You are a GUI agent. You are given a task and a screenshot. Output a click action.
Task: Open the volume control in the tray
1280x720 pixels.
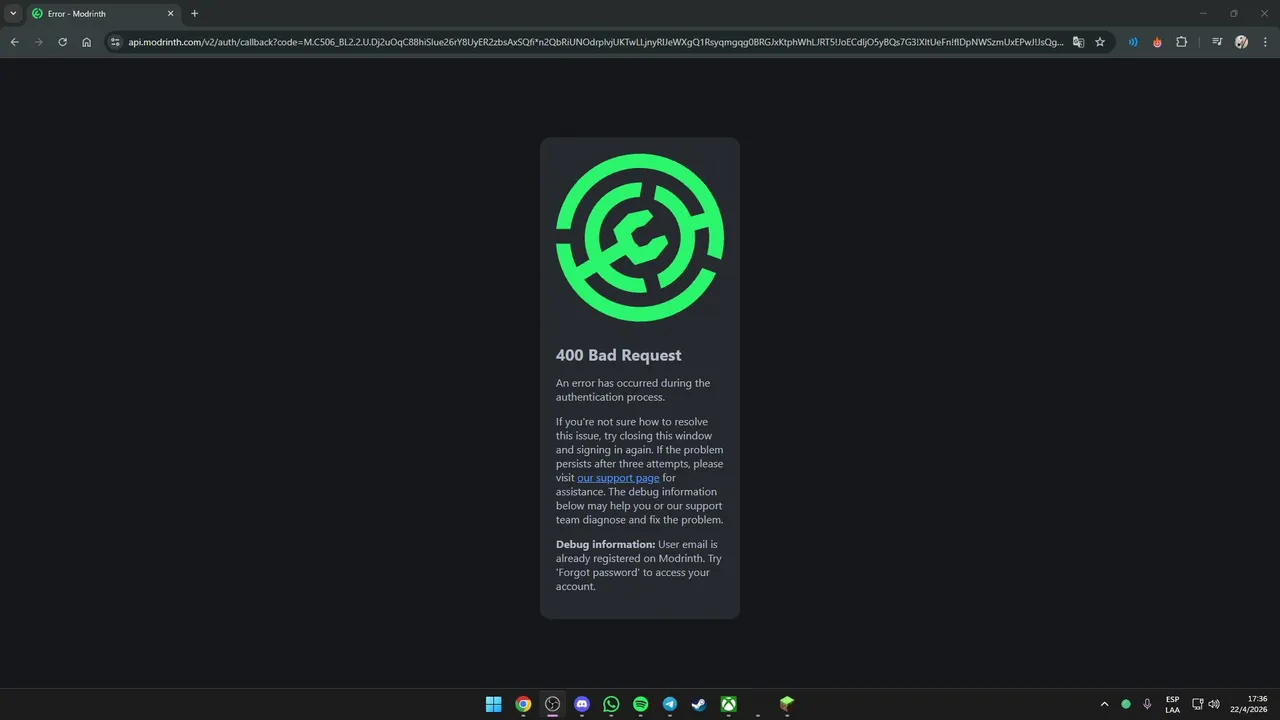point(1214,704)
